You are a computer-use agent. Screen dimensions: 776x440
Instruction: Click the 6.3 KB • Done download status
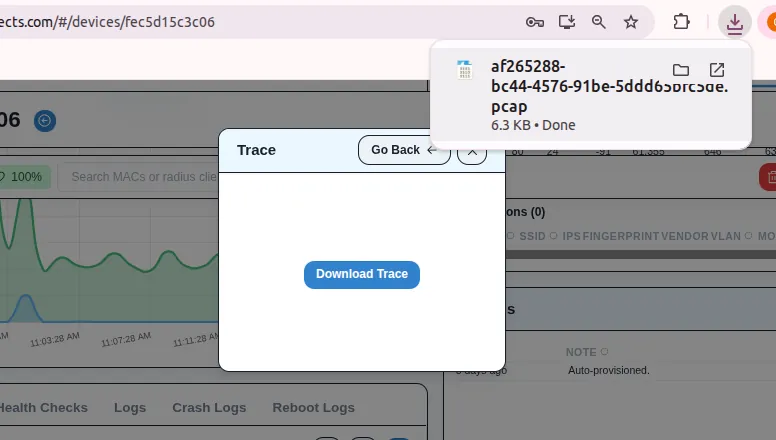(x=533, y=125)
